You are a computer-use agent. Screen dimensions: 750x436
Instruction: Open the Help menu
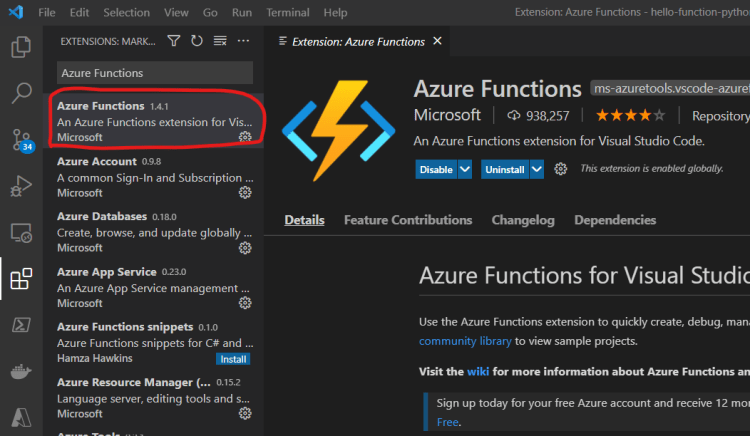(335, 12)
